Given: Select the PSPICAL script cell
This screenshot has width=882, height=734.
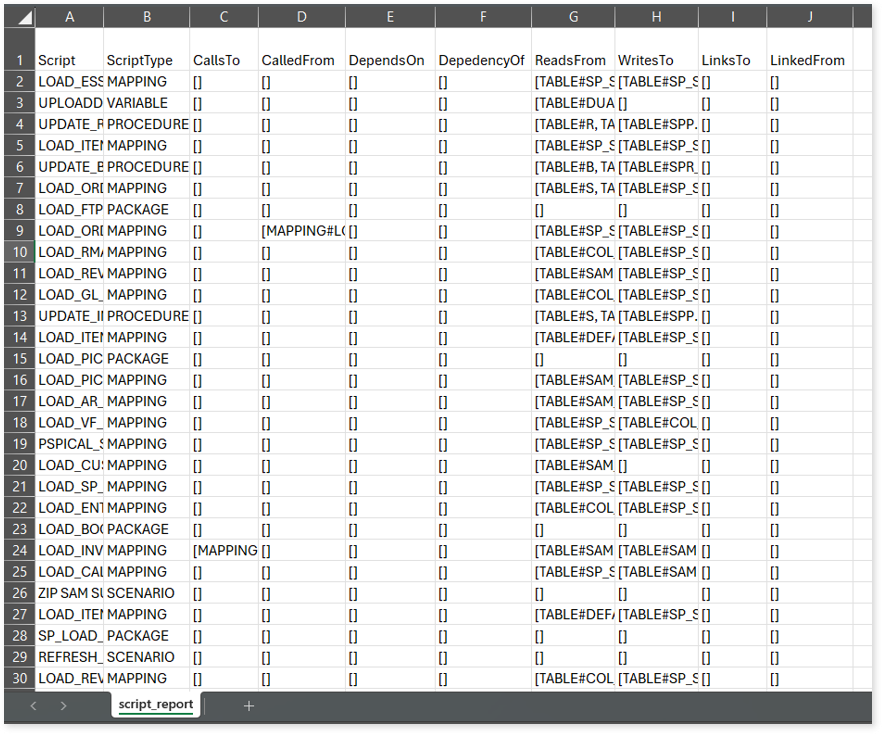Looking at the screenshot, I should 69,444.
